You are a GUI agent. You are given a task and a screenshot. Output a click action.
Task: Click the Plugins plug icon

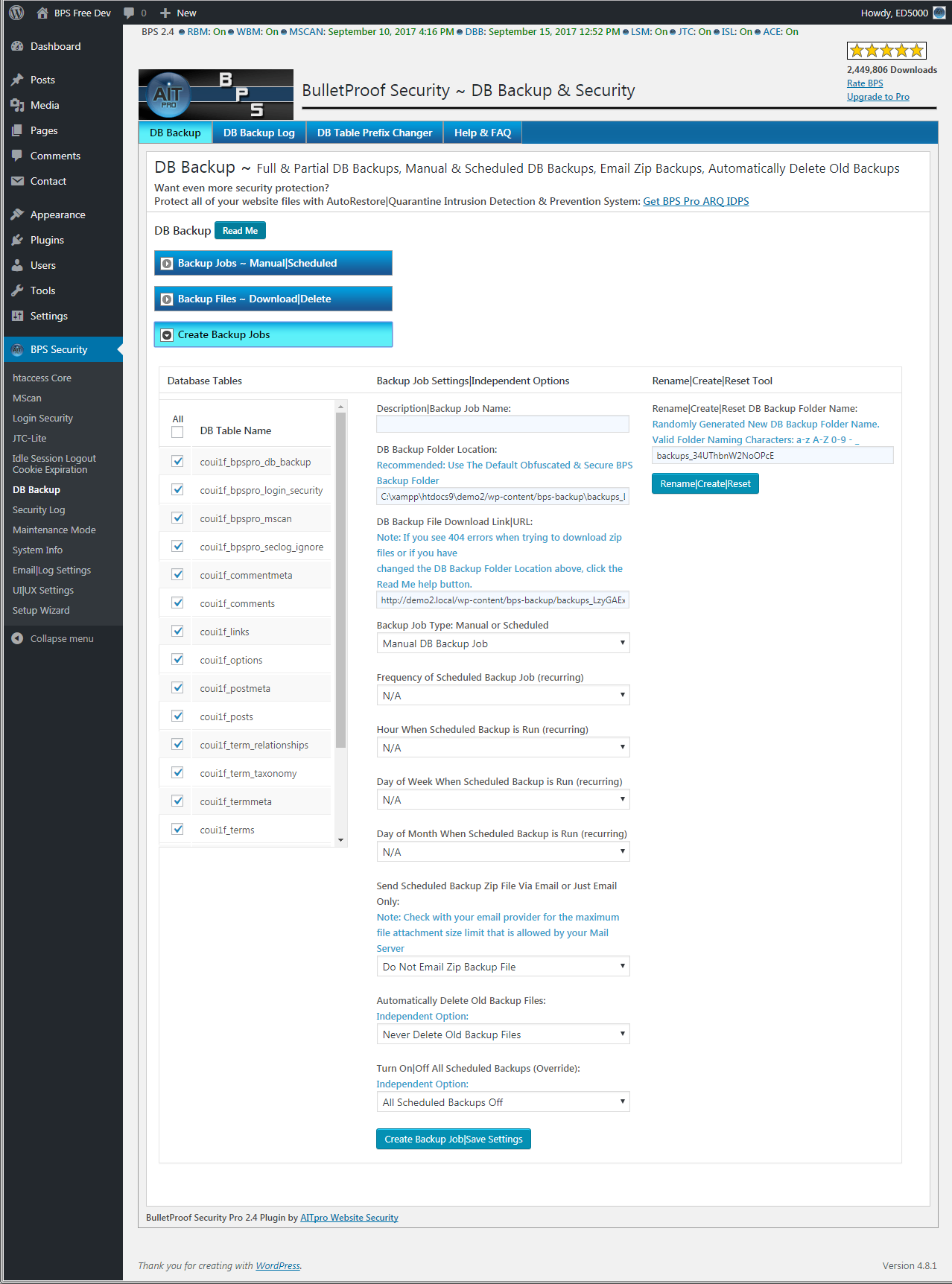[x=18, y=240]
